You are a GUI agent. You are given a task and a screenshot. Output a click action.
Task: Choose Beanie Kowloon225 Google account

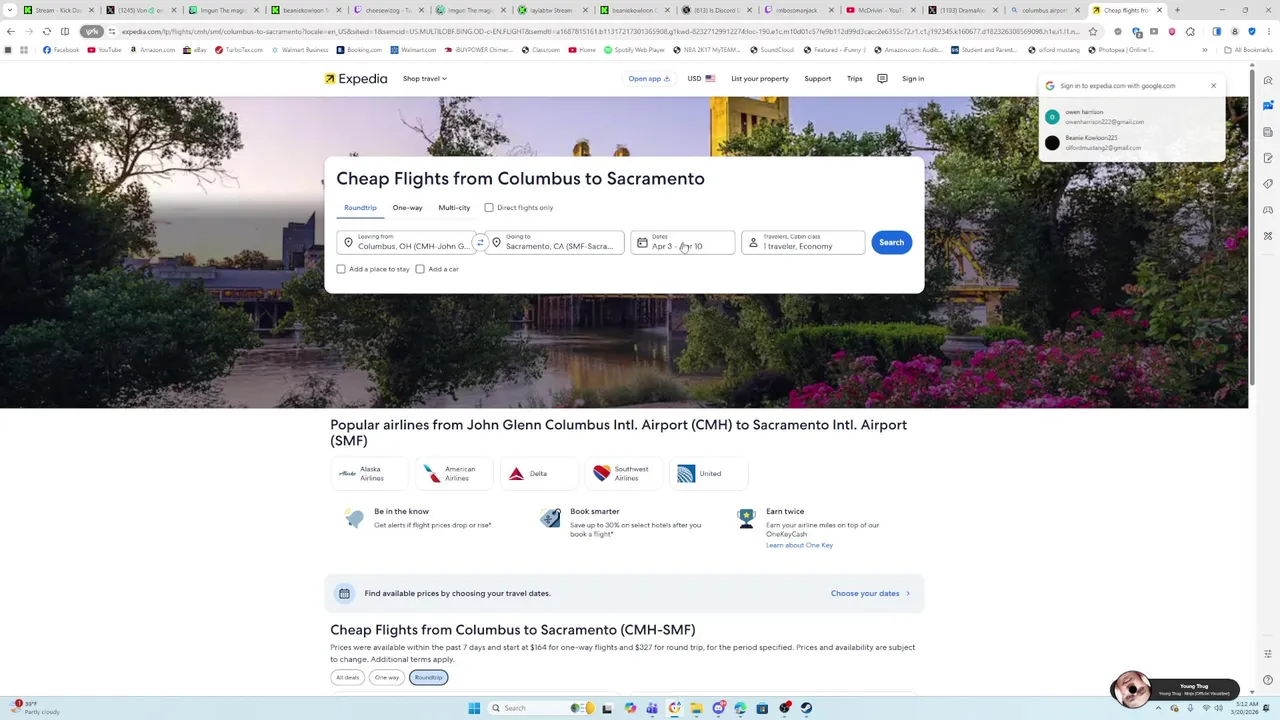(x=1130, y=143)
